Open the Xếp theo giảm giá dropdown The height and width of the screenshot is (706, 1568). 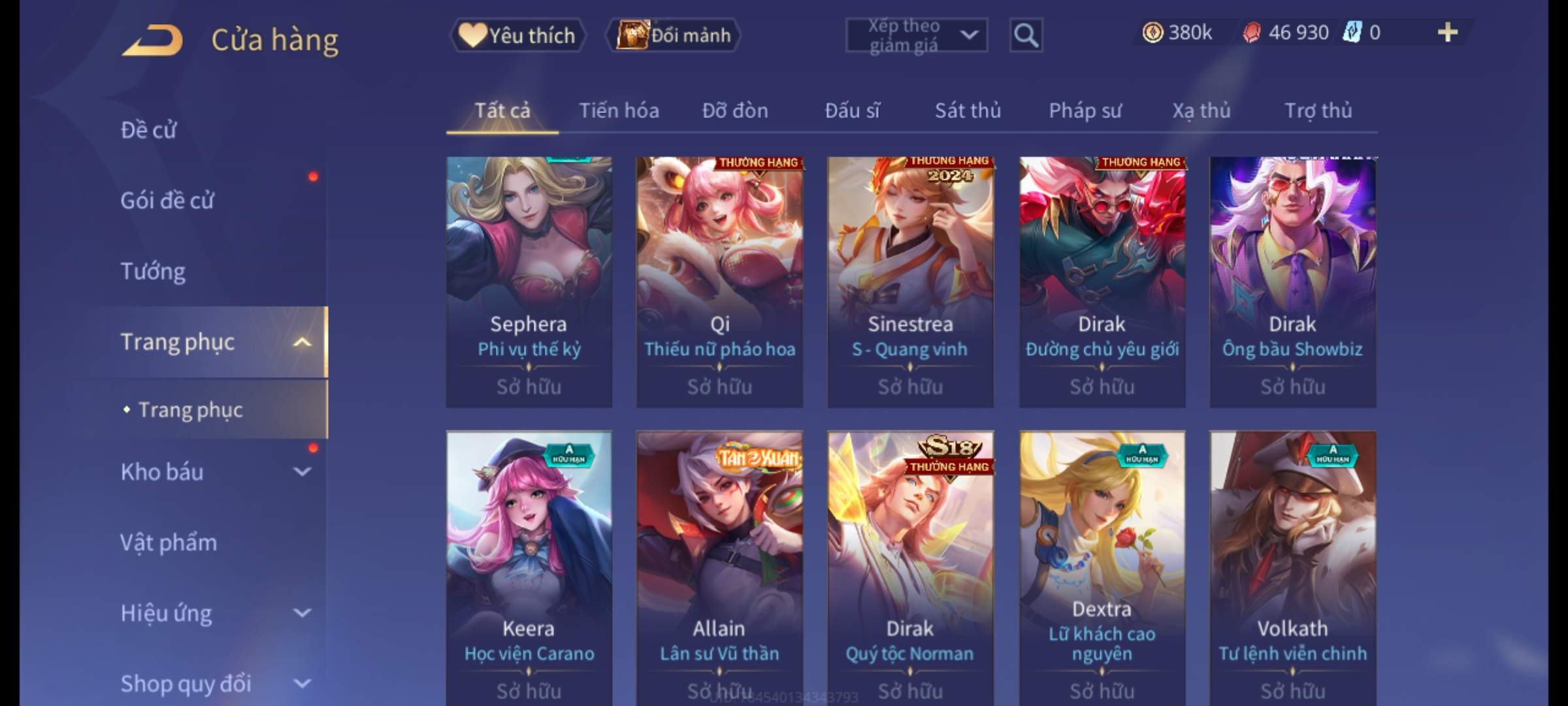point(917,35)
